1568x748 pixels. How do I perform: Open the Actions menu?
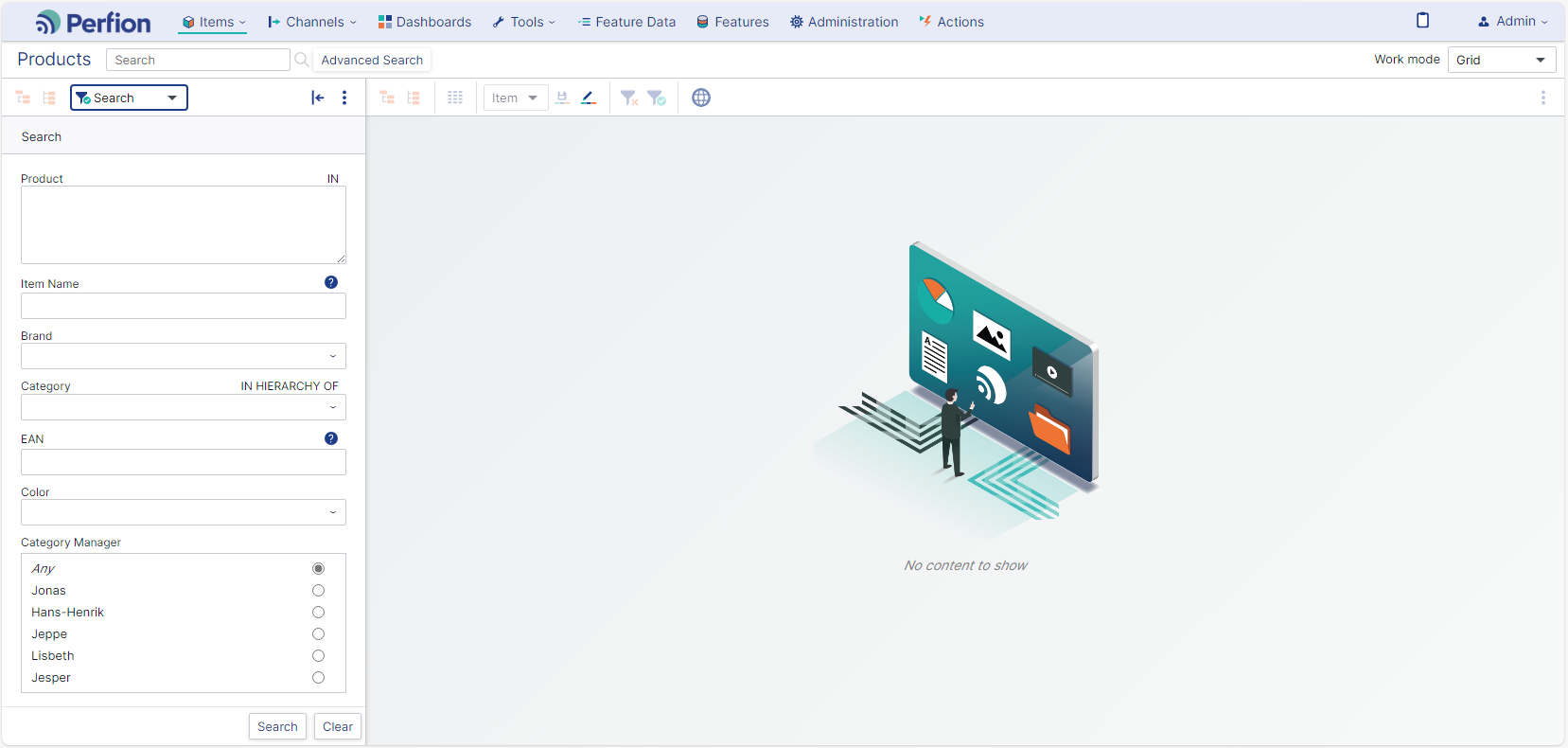(951, 22)
